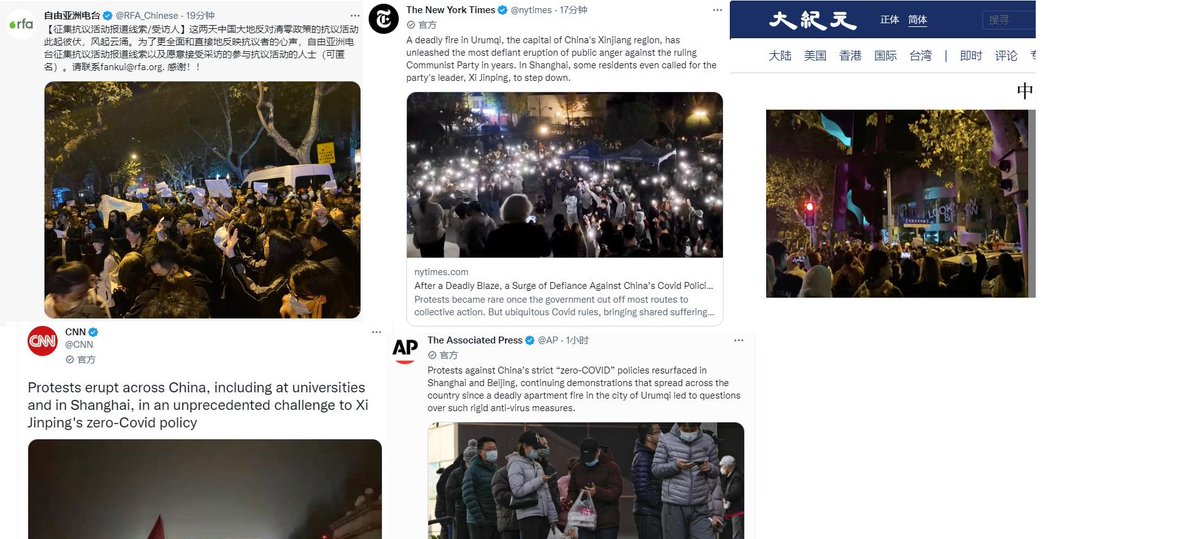Open the AP Associated Press avatar

point(405,349)
